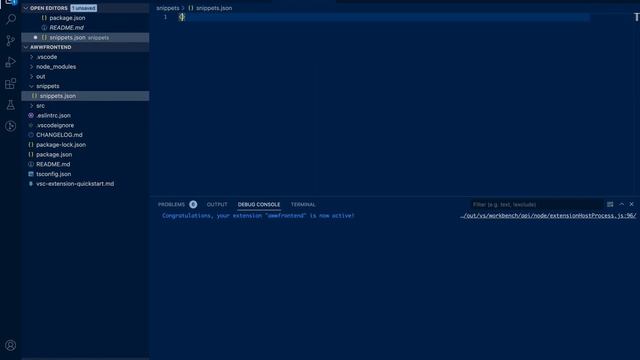Open Source Control view
The height and width of the screenshot is (360, 640).
click(x=11, y=40)
